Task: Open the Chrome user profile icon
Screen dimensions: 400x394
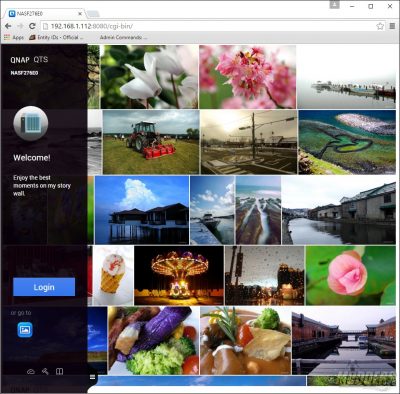Action: (x=335, y=4)
